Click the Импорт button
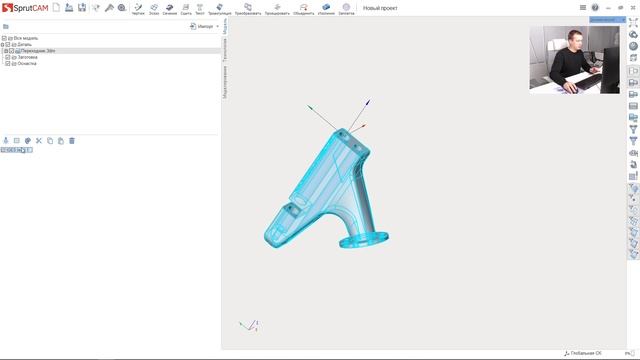 [x=202, y=27]
